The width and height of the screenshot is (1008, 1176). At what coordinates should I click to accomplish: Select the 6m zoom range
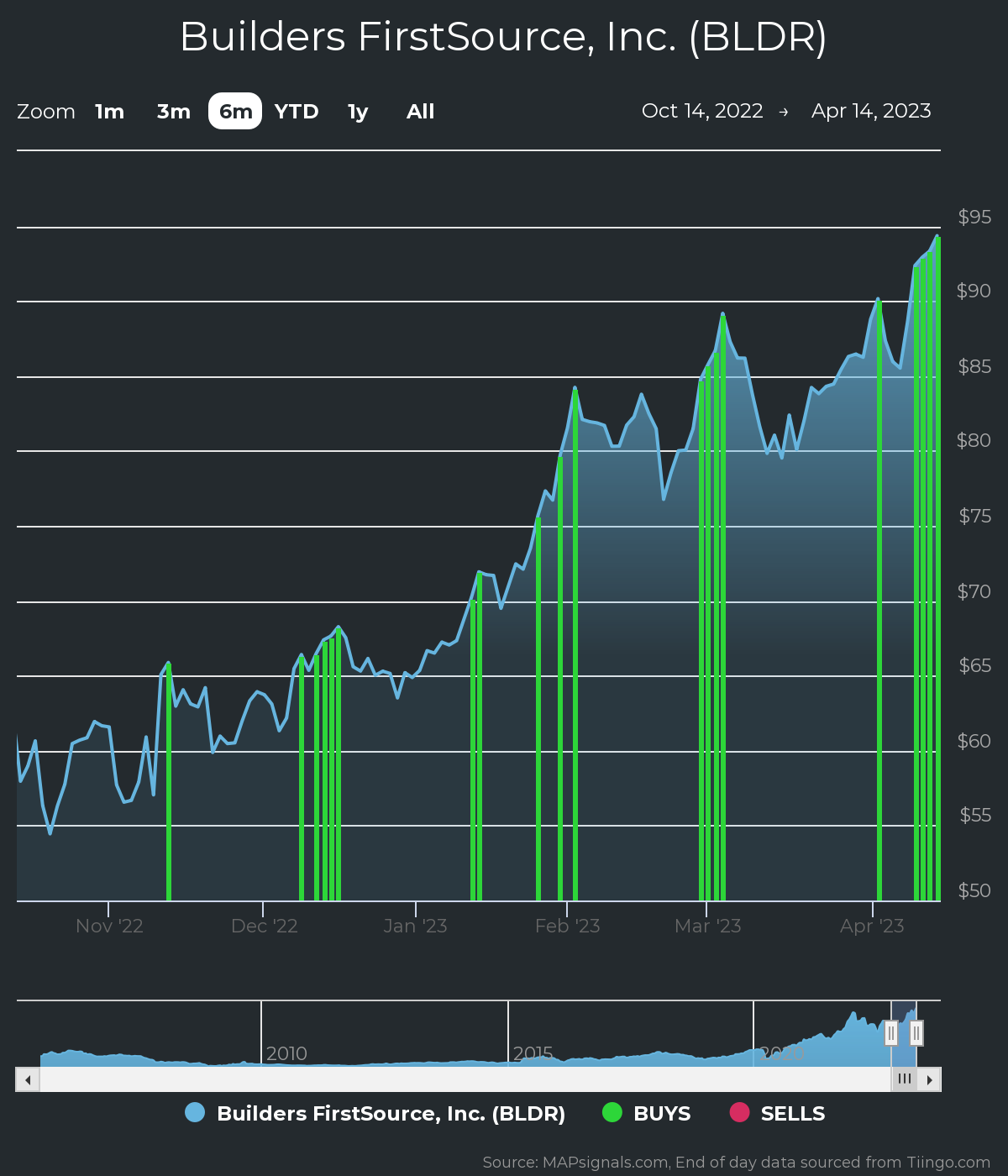point(235,112)
